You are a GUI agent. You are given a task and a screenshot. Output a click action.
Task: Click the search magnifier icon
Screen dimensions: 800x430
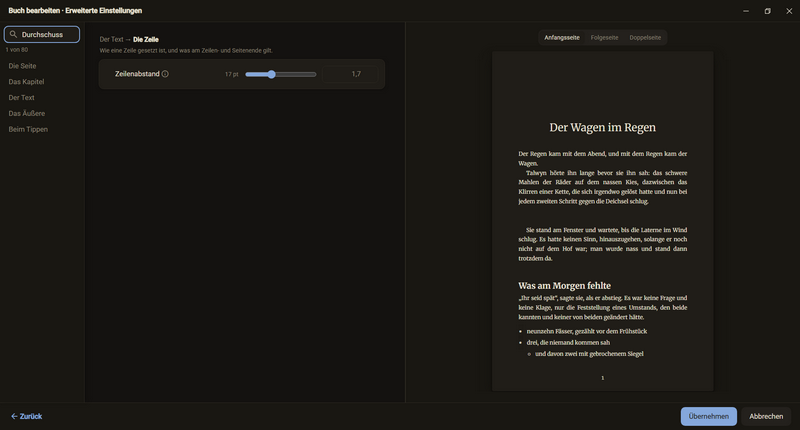point(13,34)
